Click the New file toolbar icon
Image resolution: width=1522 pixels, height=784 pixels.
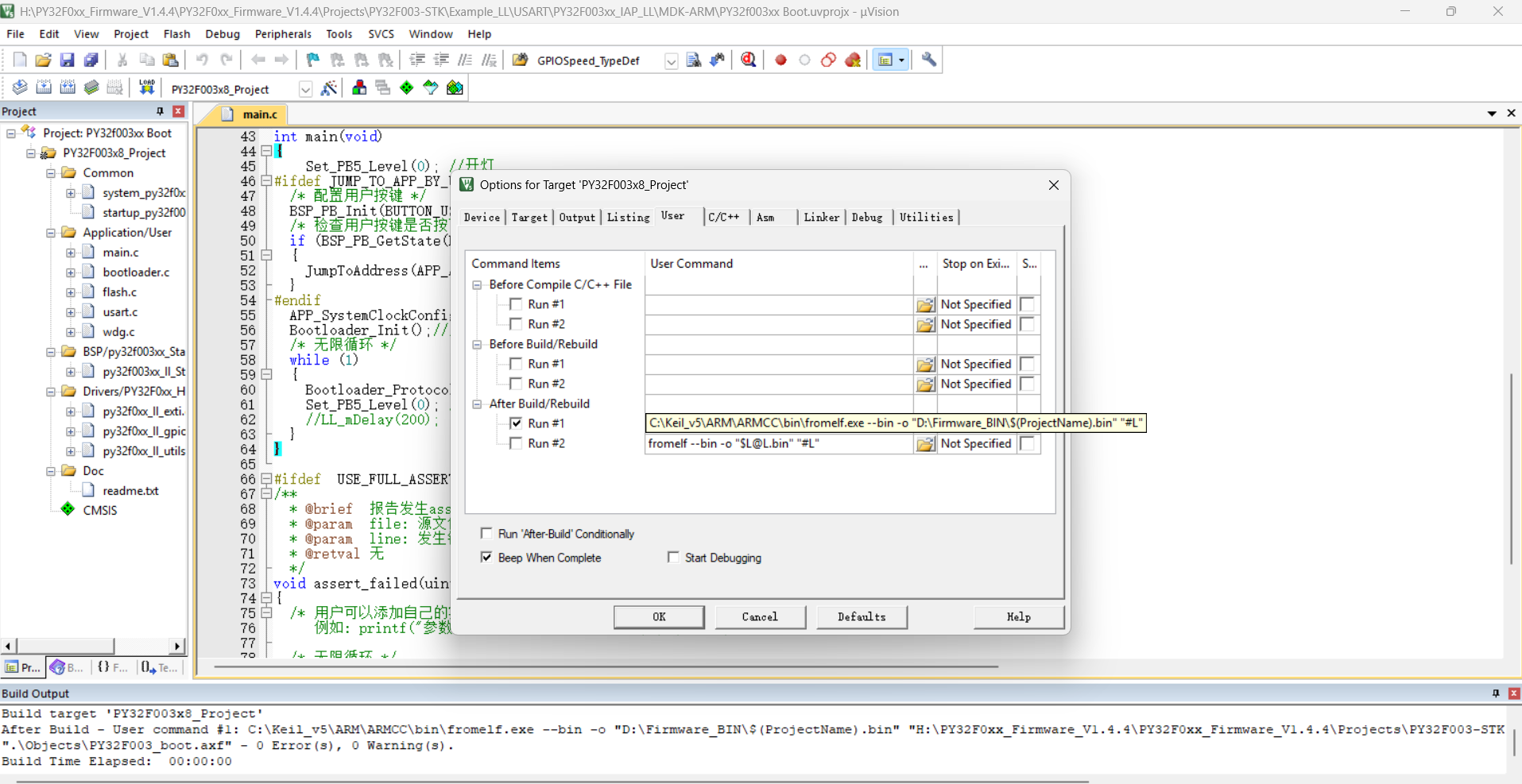tap(20, 60)
